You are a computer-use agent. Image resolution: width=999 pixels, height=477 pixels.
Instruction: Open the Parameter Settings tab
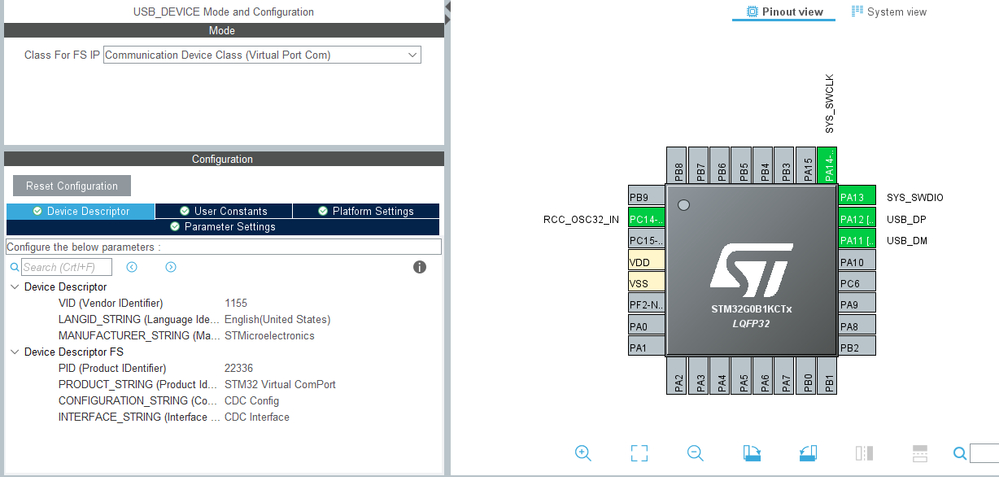click(x=223, y=227)
